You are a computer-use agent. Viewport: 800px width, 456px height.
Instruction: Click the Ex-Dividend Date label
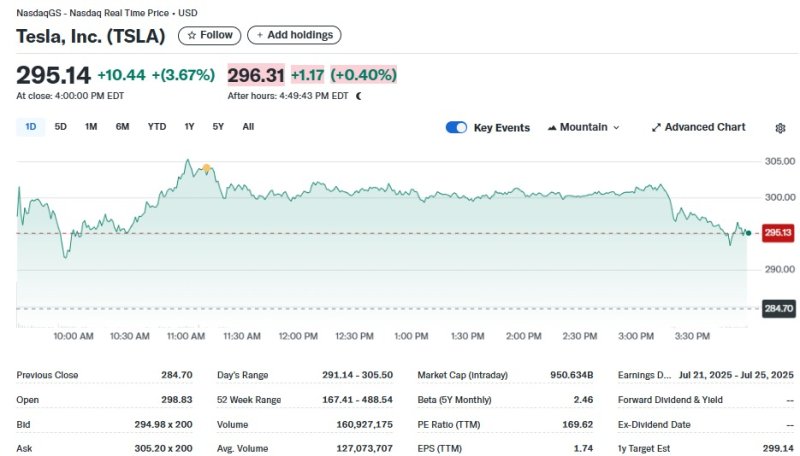point(654,424)
